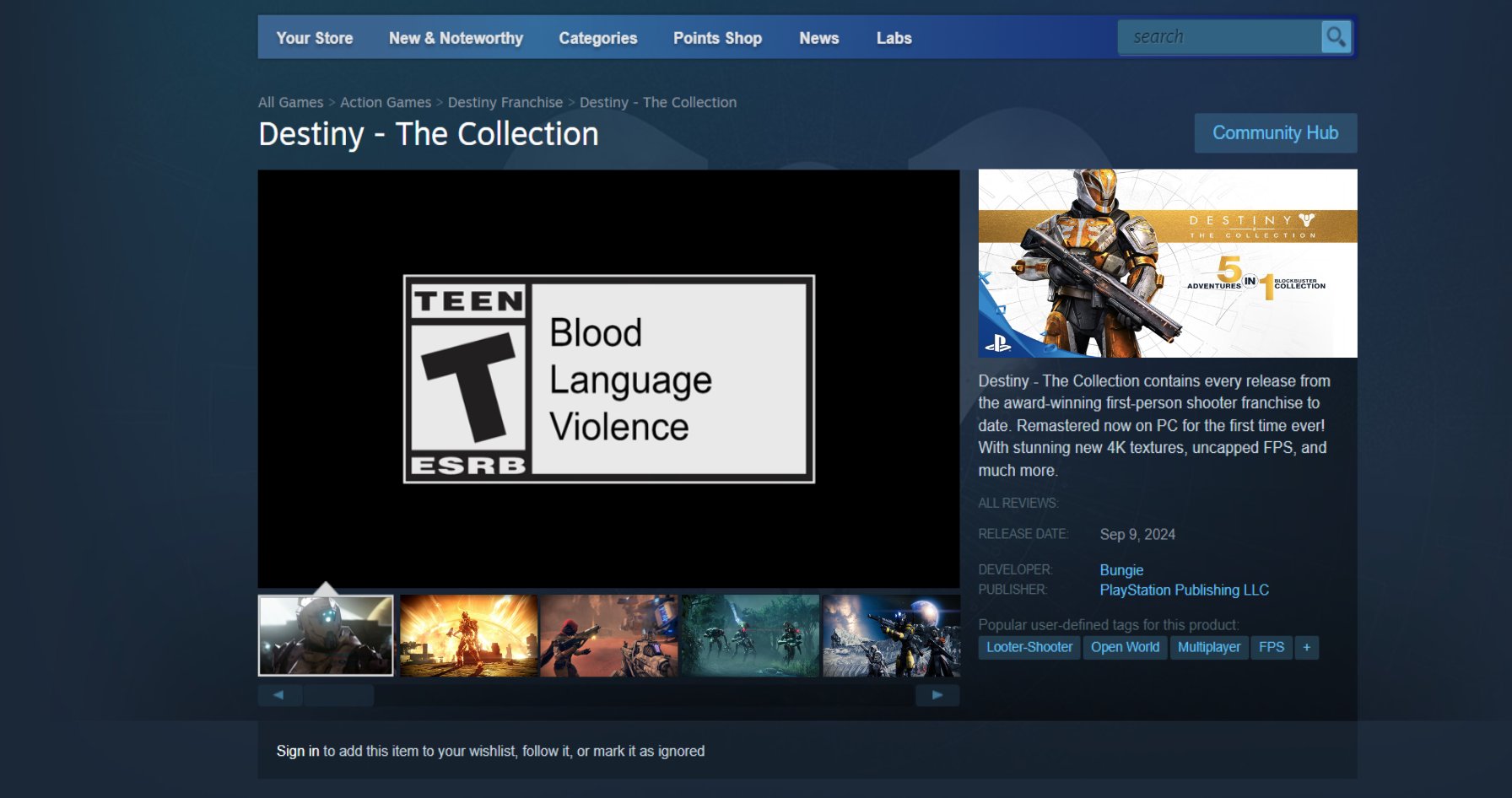The height and width of the screenshot is (798, 1512).
Task: Click the Sign in link
Action: point(298,751)
